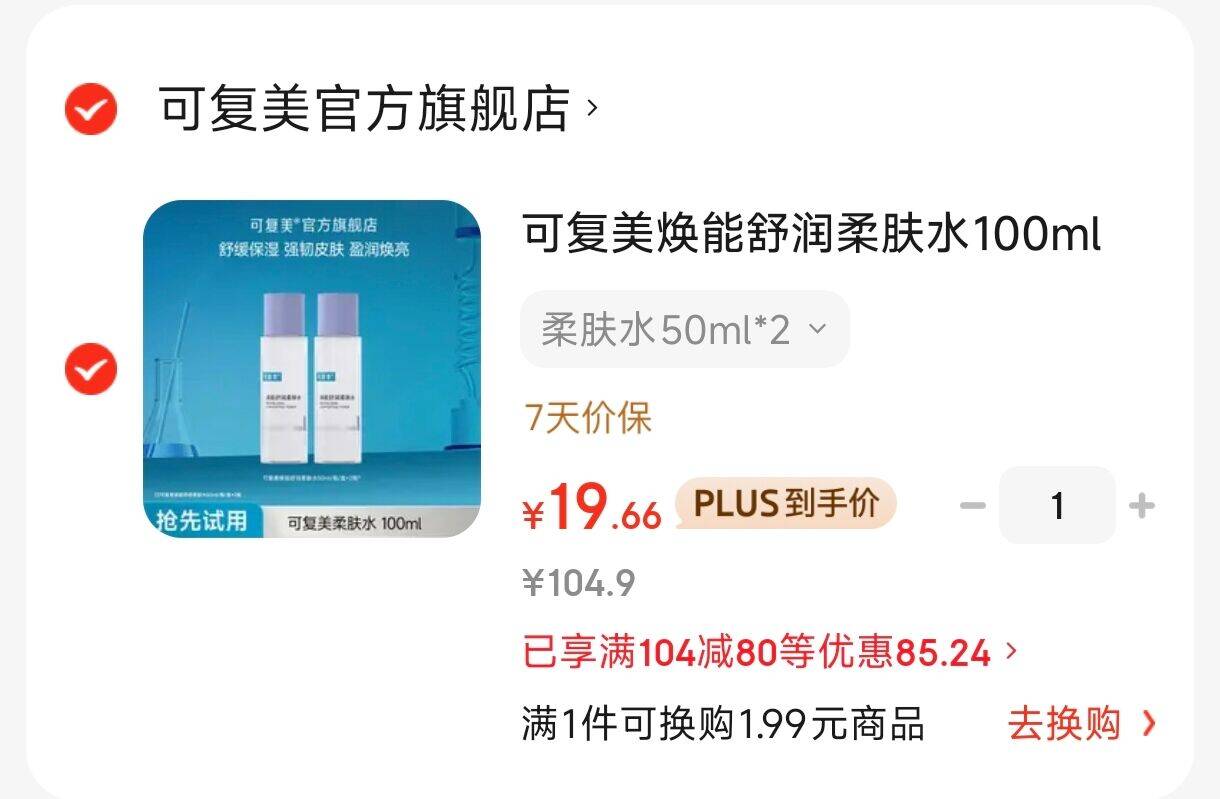
Task: Open the 可复美官方旗舰店 store page
Action: click(x=364, y=108)
